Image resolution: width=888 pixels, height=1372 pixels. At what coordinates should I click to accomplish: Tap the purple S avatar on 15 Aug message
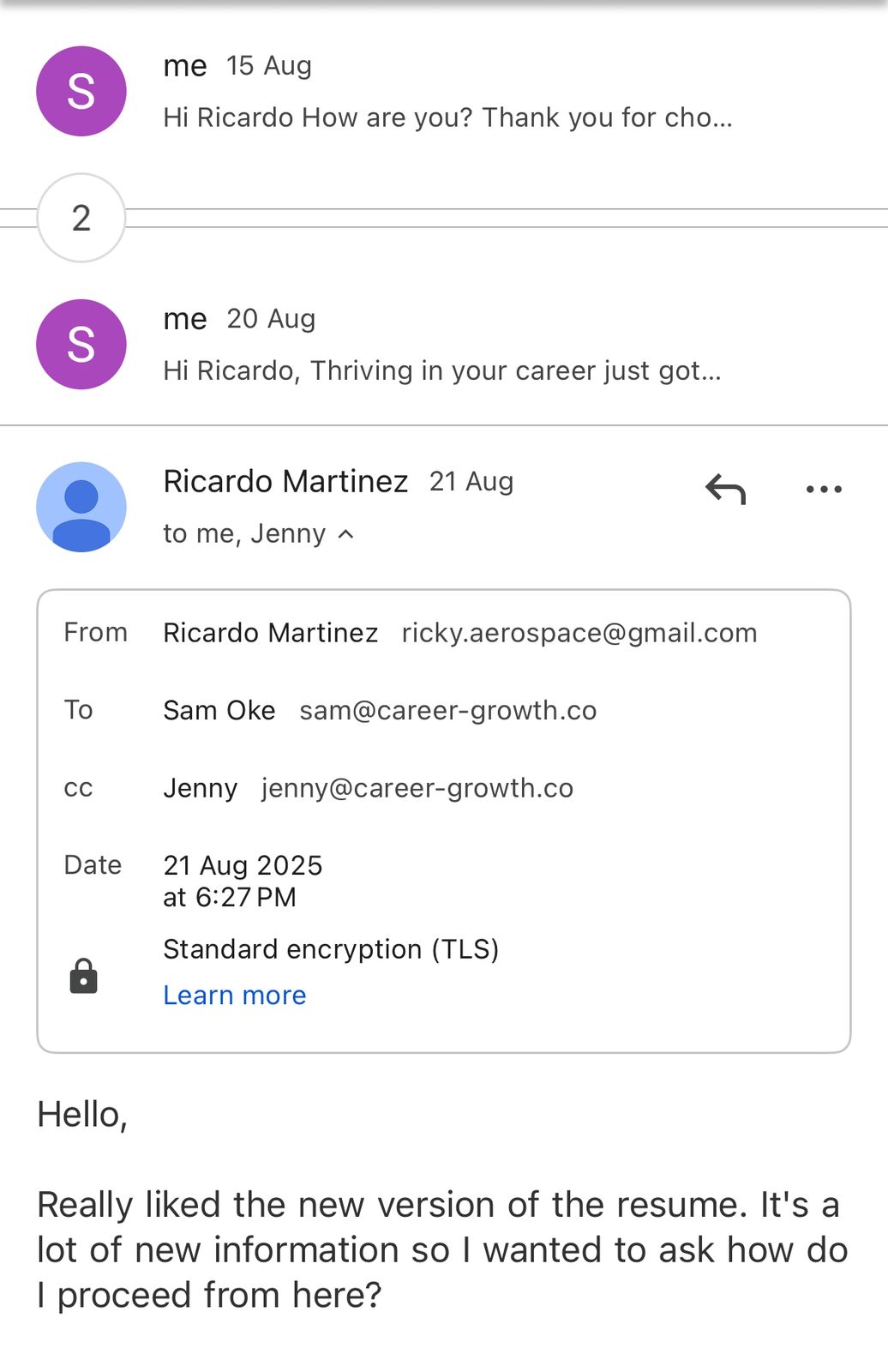(81, 91)
